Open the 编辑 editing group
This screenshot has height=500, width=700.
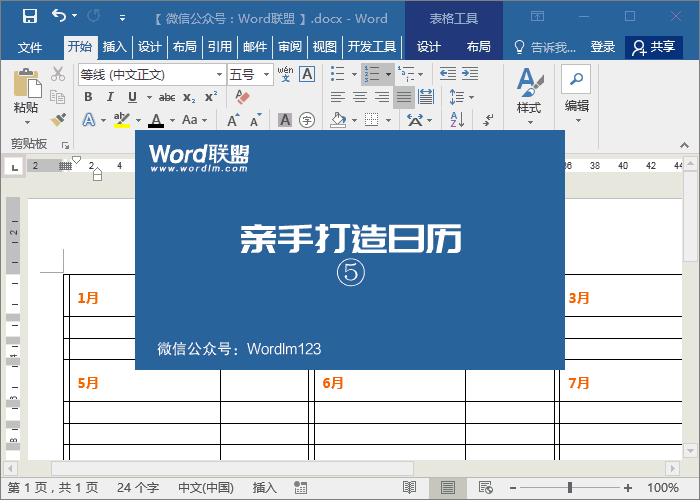tap(576, 95)
